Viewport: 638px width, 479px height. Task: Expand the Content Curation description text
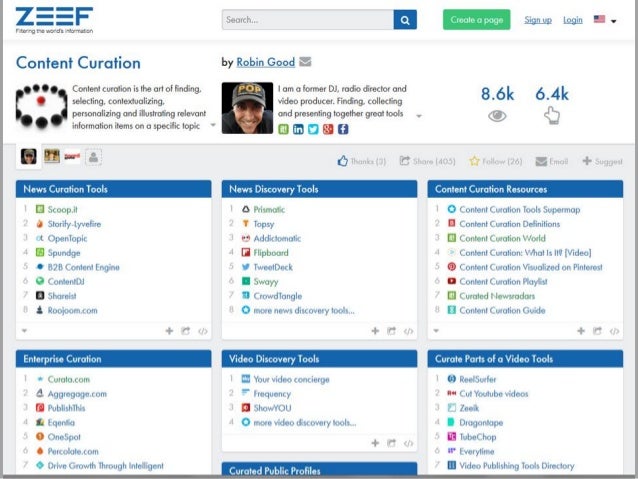coord(213,125)
